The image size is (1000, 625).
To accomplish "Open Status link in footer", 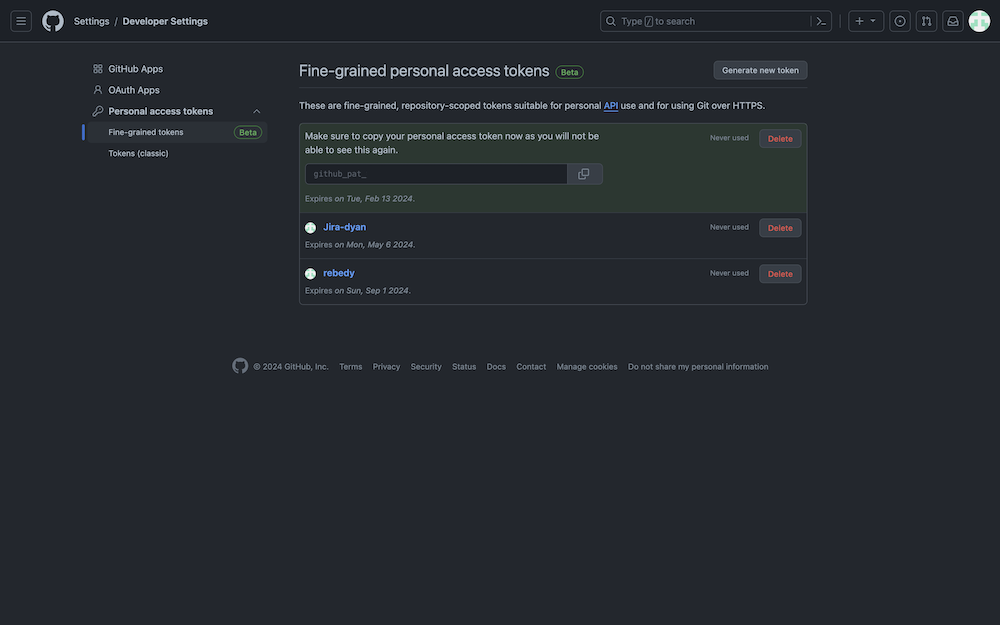I will pos(464,367).
